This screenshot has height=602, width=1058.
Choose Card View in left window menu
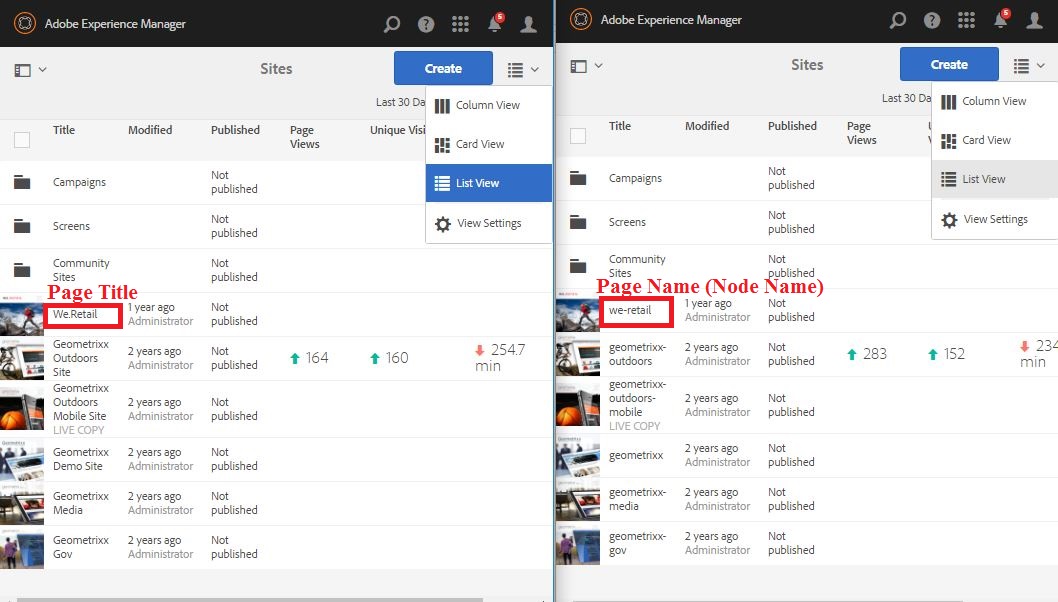point(489,144)
